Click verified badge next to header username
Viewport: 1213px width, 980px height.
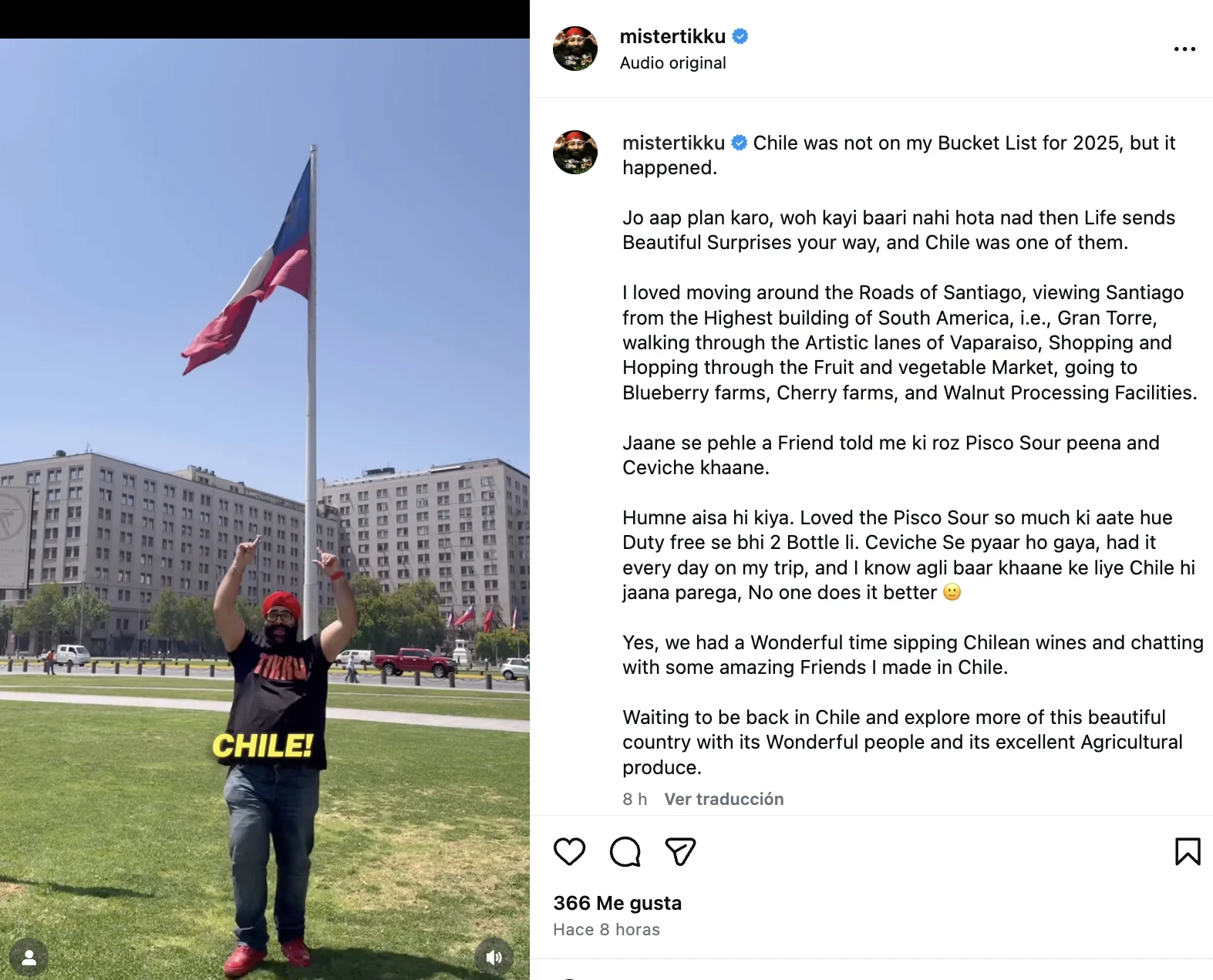coord(740,36)
